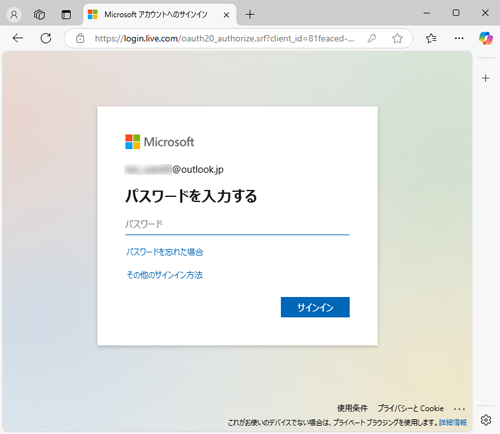The image size is (500, 434).
Task: Open the Copilot icon
Action: click(486, 38)
